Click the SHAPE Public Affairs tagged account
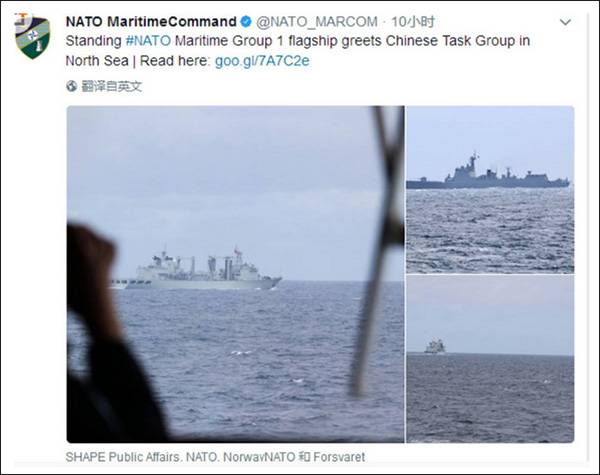 [122, 457]
